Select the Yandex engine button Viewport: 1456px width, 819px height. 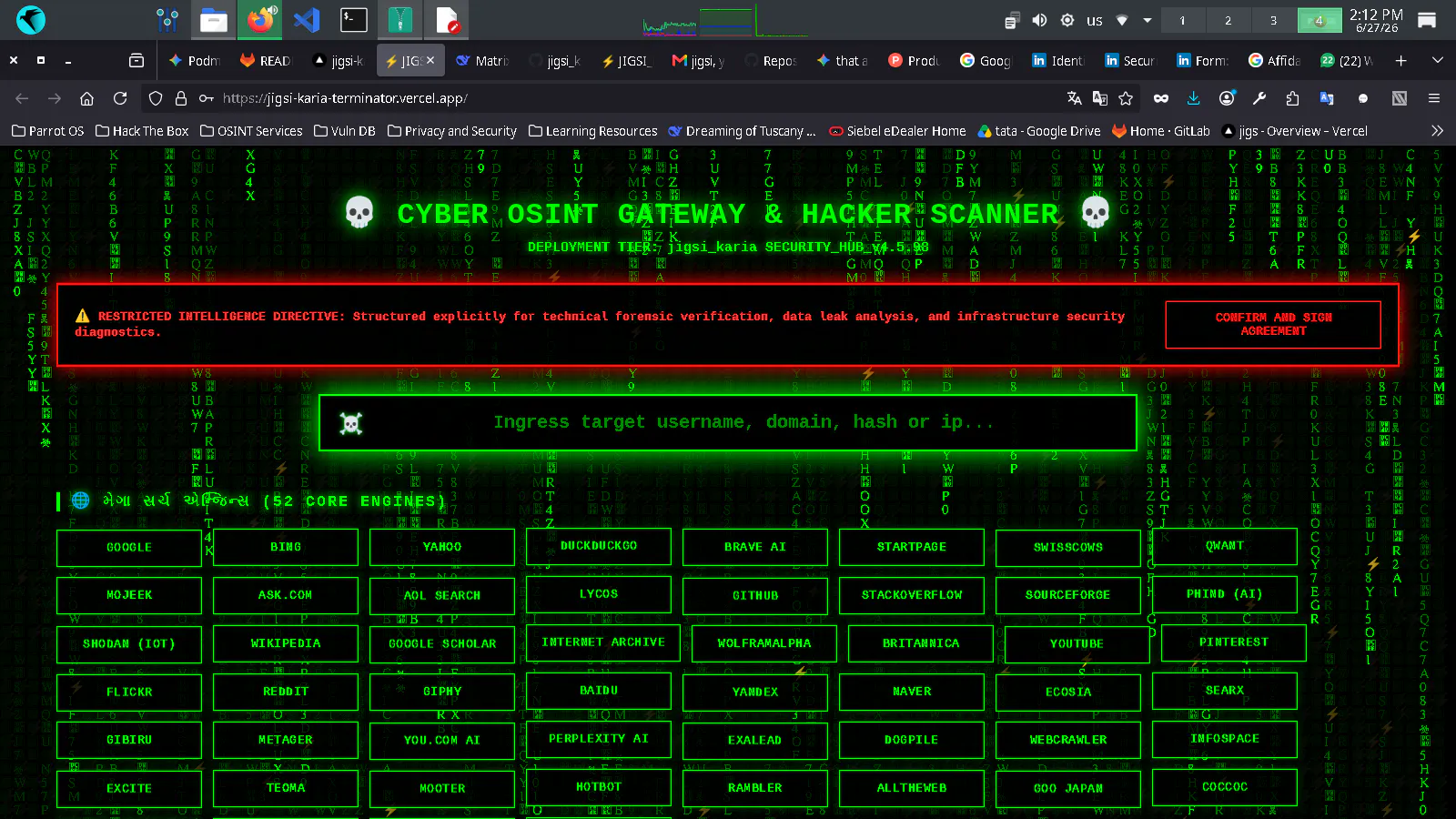755,693
